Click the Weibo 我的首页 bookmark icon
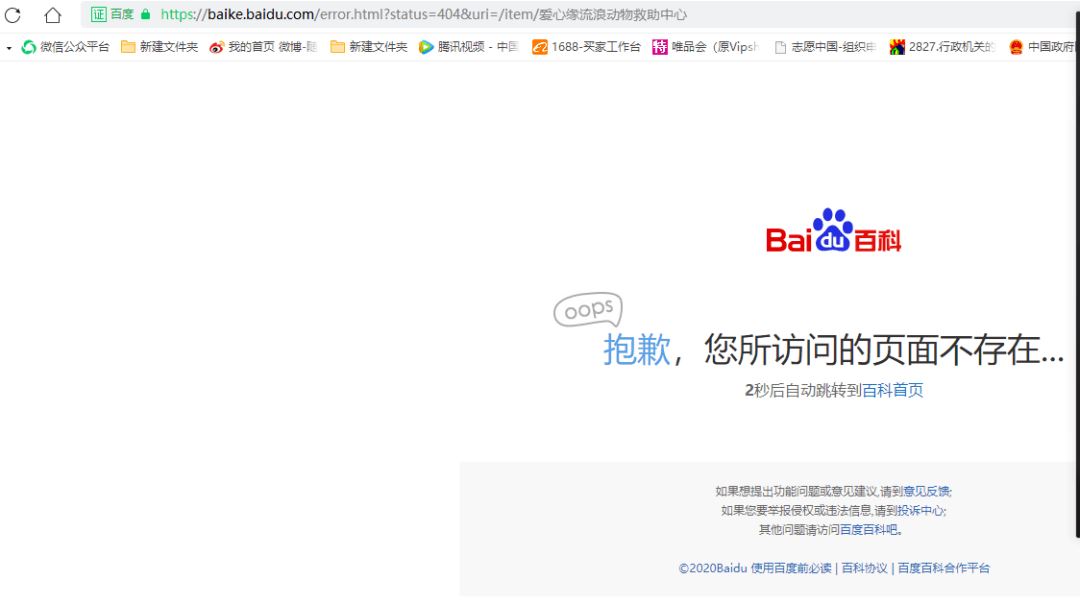Image resolution: width=1080 pixels, height=604 pixels. pos(216,46)
